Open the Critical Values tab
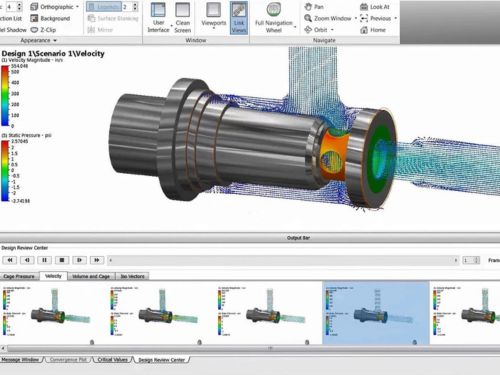 (113, 360)
